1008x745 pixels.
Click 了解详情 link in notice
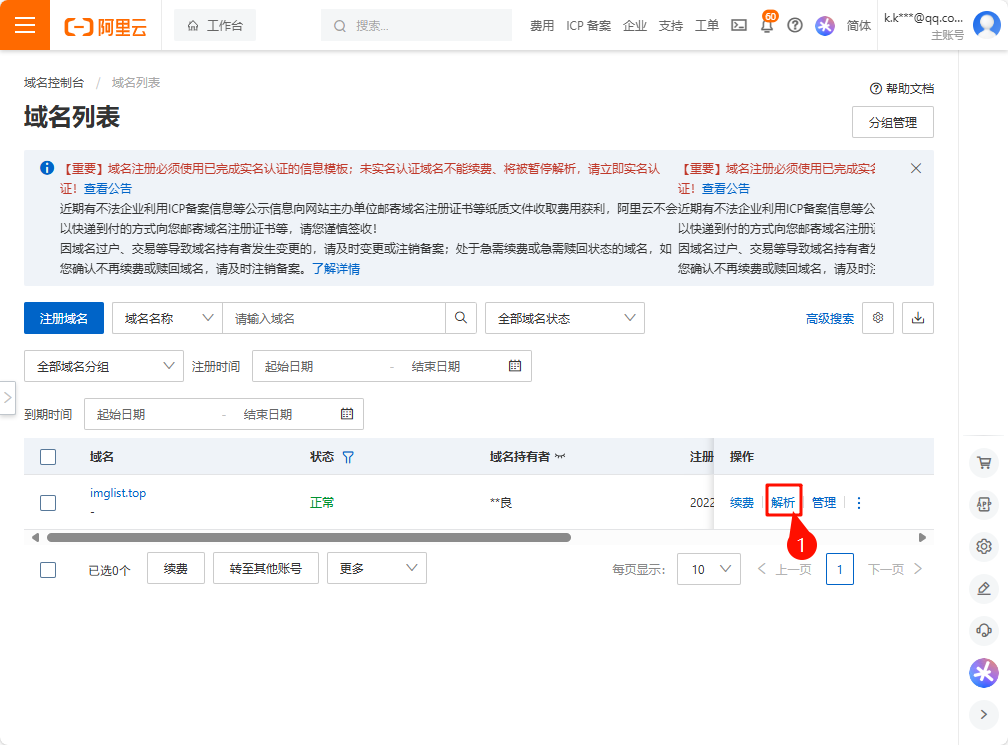point(336,269)
